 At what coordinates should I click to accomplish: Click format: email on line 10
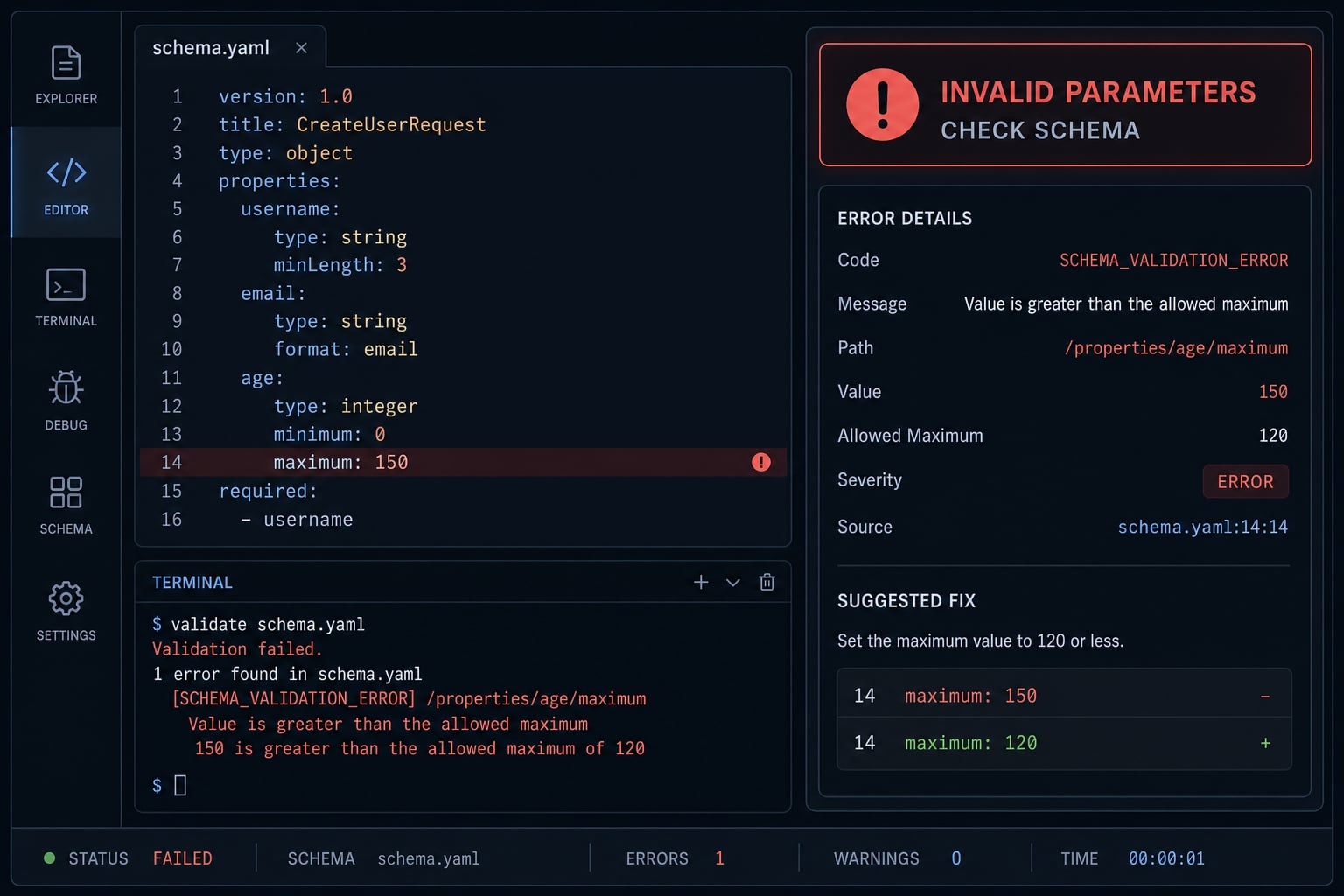click(346, 349)
